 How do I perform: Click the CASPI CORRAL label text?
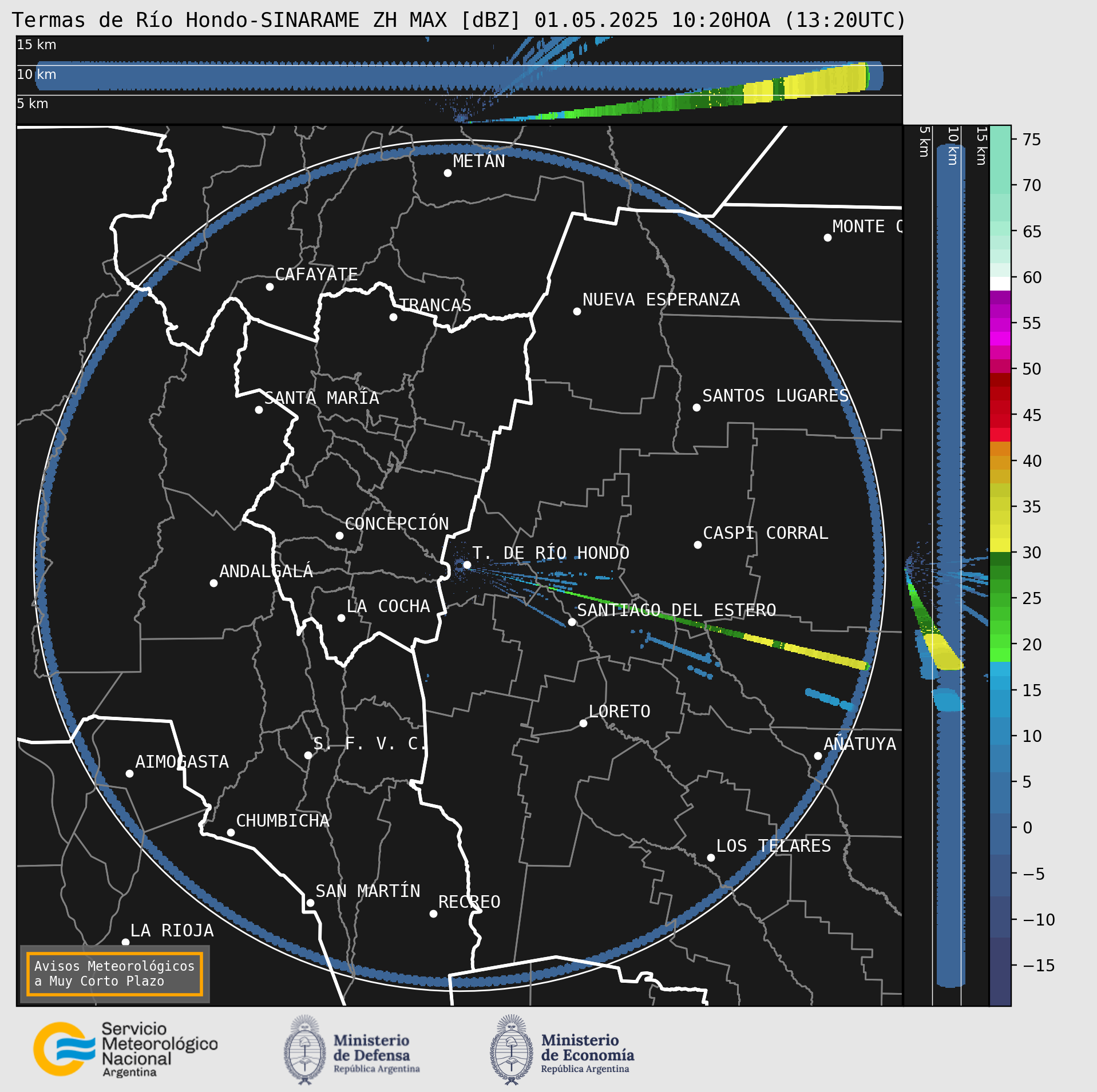click(766, 533)
